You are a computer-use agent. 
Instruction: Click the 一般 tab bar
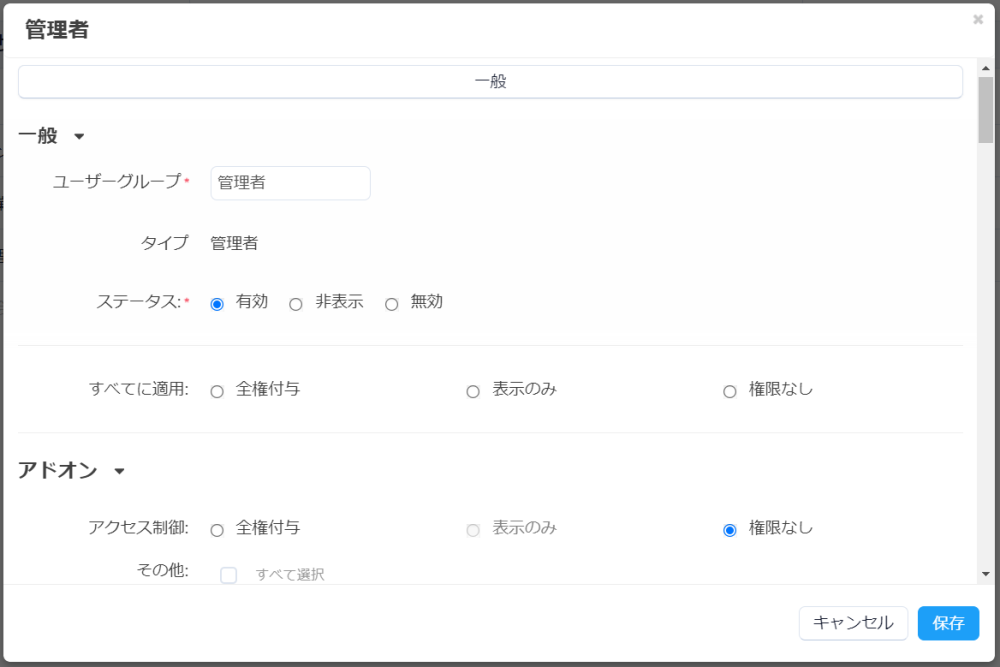490,82
